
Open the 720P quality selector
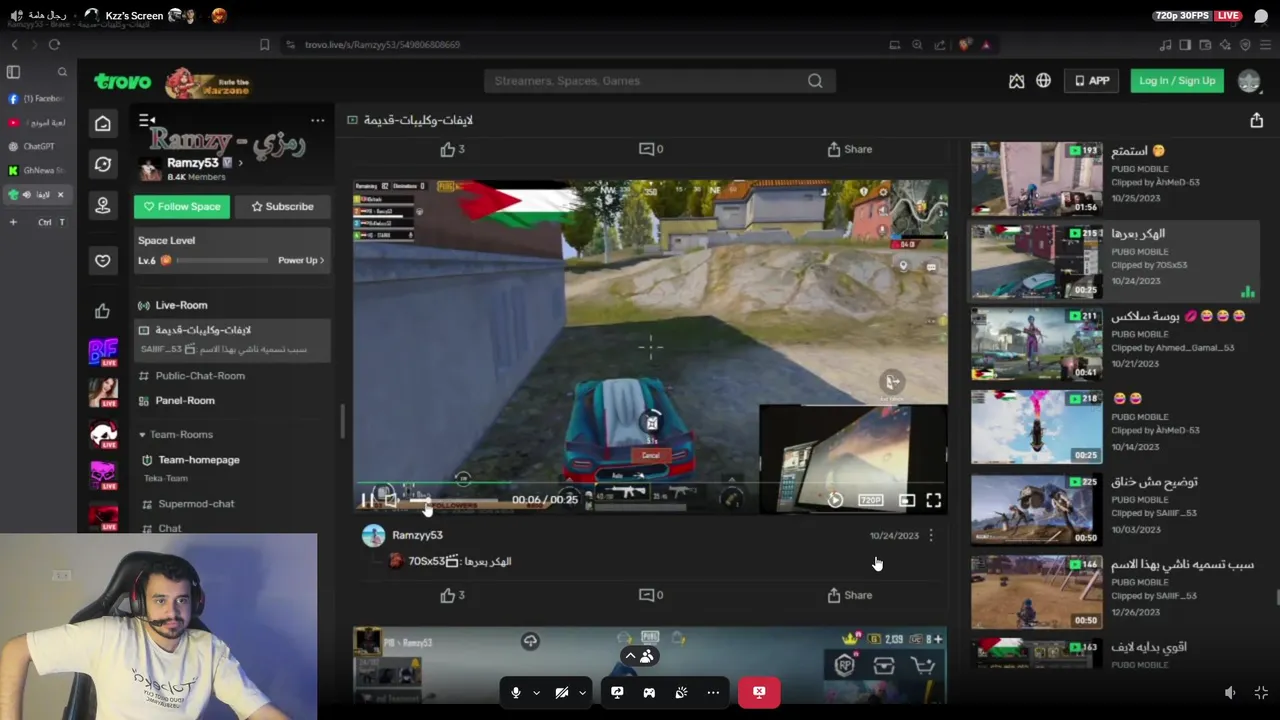click(x=871, y=500)
